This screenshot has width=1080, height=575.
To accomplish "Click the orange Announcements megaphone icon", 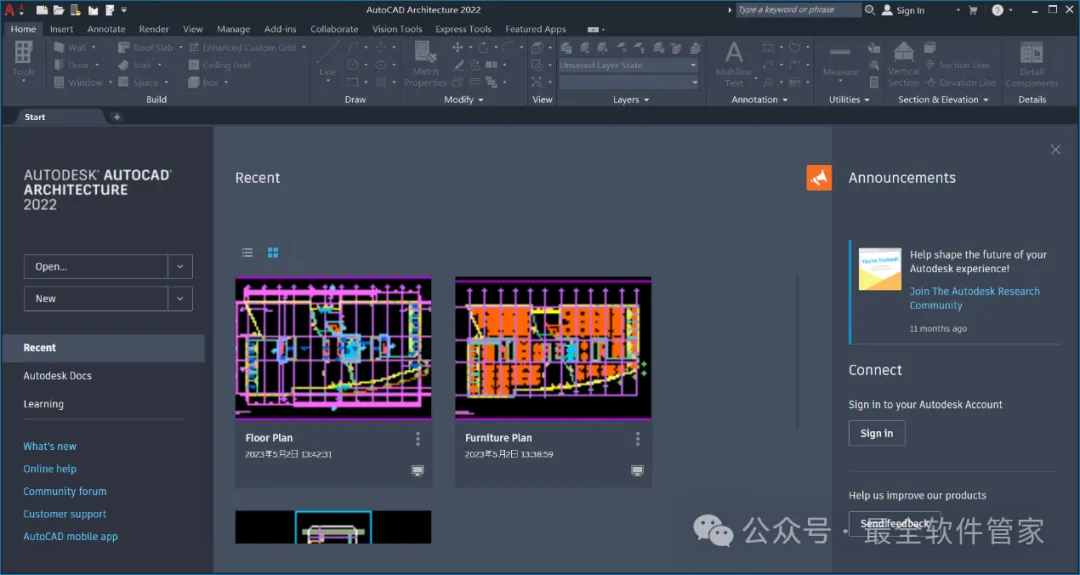I will [819, 178].
